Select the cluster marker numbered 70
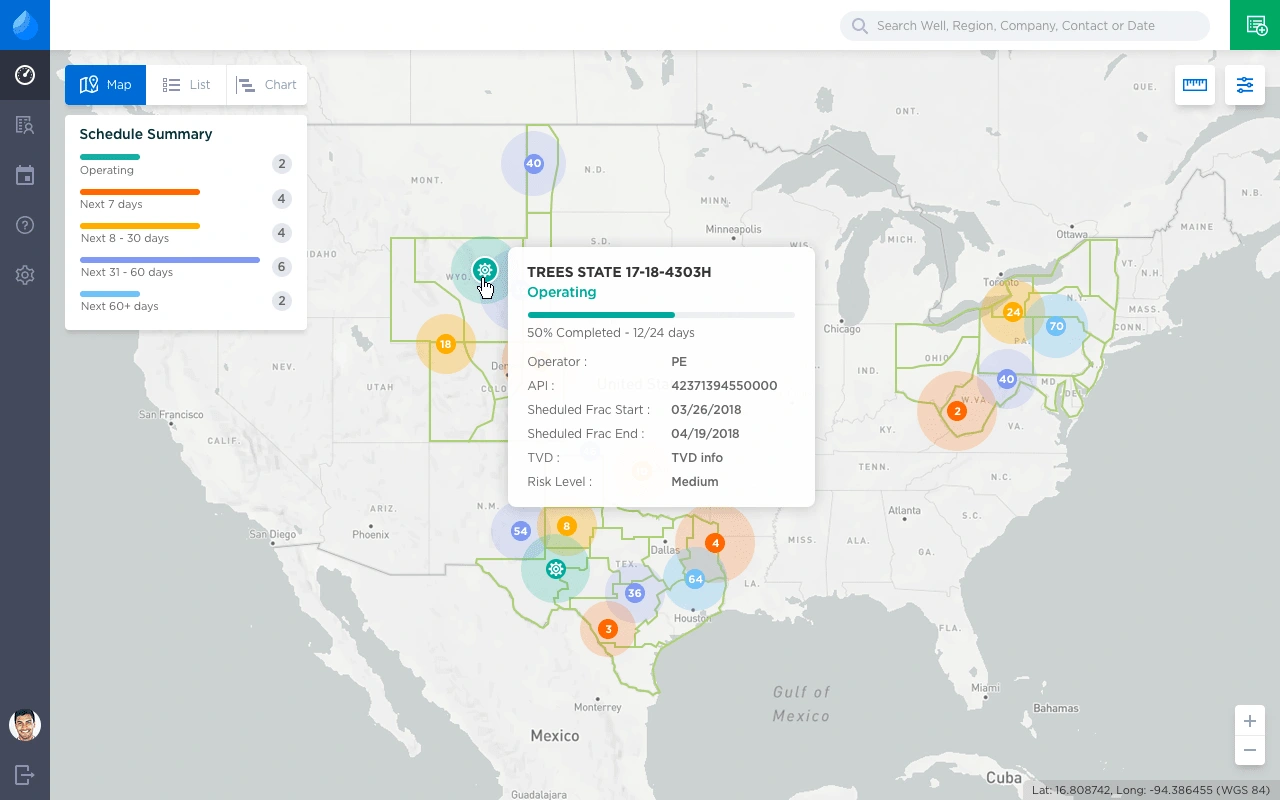Image resolution: width=1280 pixels, height=800 pixels. (1055, 326)
